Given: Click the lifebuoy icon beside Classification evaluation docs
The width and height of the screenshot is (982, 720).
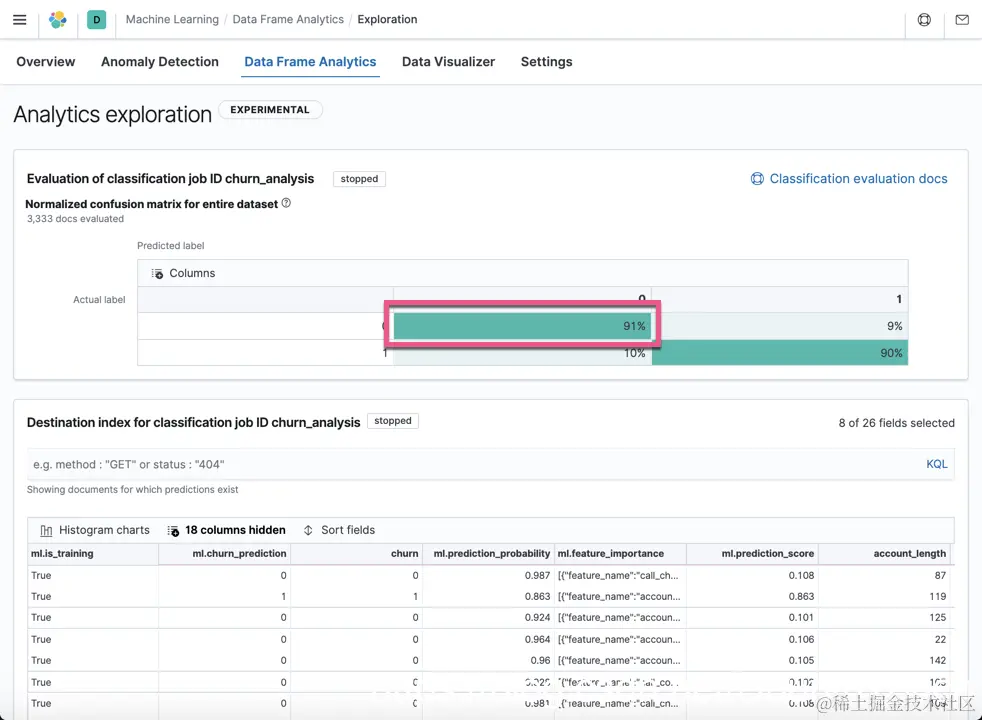Looking at the screenshot, I should [757, 178].
